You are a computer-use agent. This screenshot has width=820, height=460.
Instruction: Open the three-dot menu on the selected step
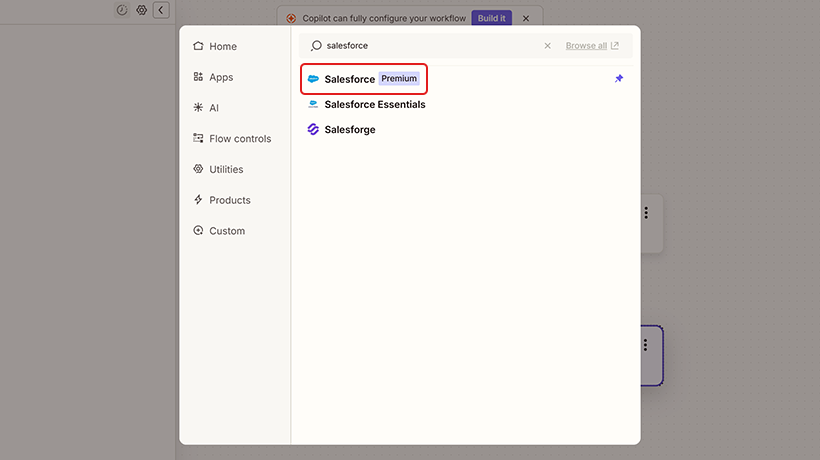click(x=646, y=345)
